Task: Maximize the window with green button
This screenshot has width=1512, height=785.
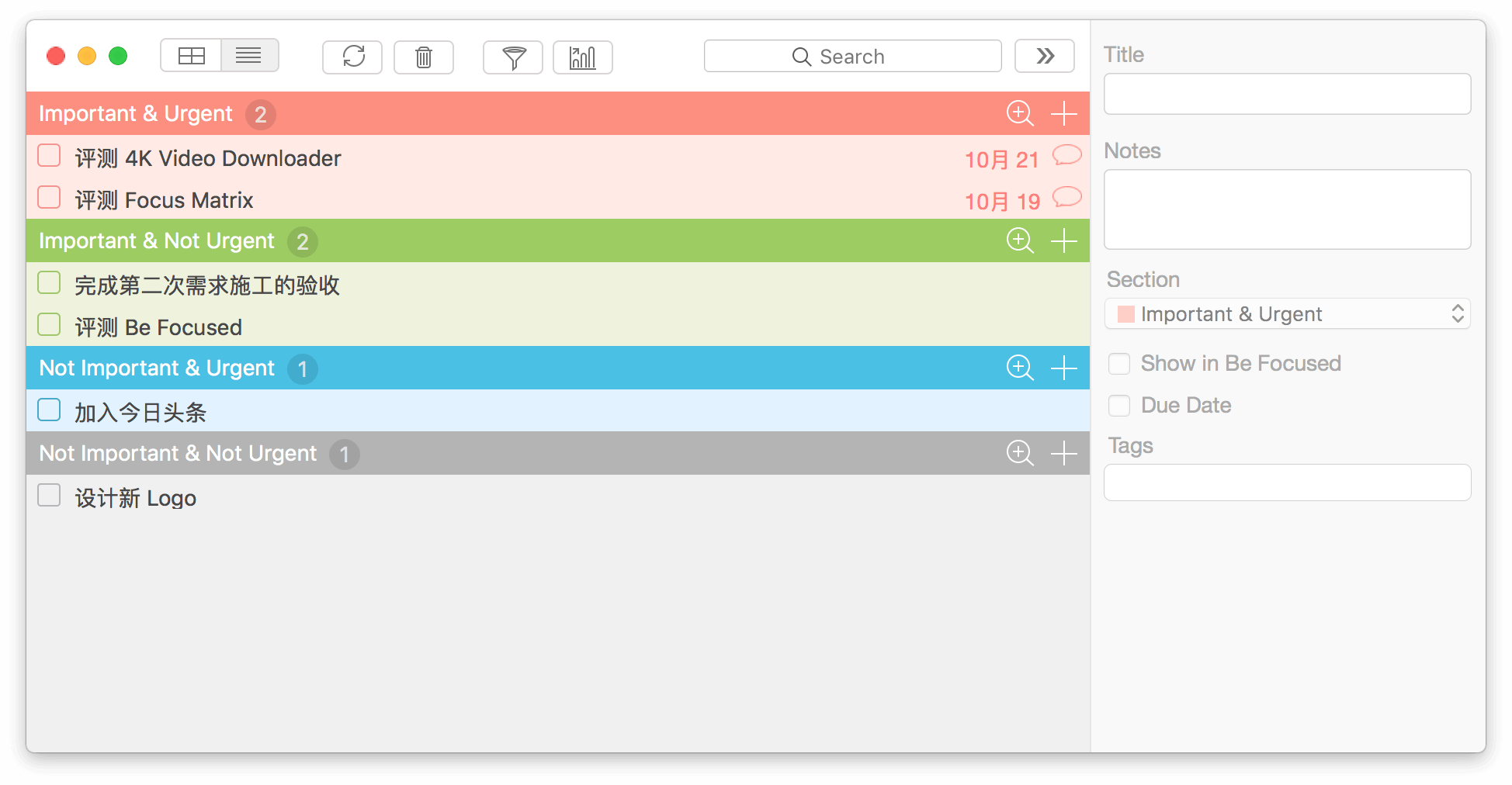Action: [118, 56]
